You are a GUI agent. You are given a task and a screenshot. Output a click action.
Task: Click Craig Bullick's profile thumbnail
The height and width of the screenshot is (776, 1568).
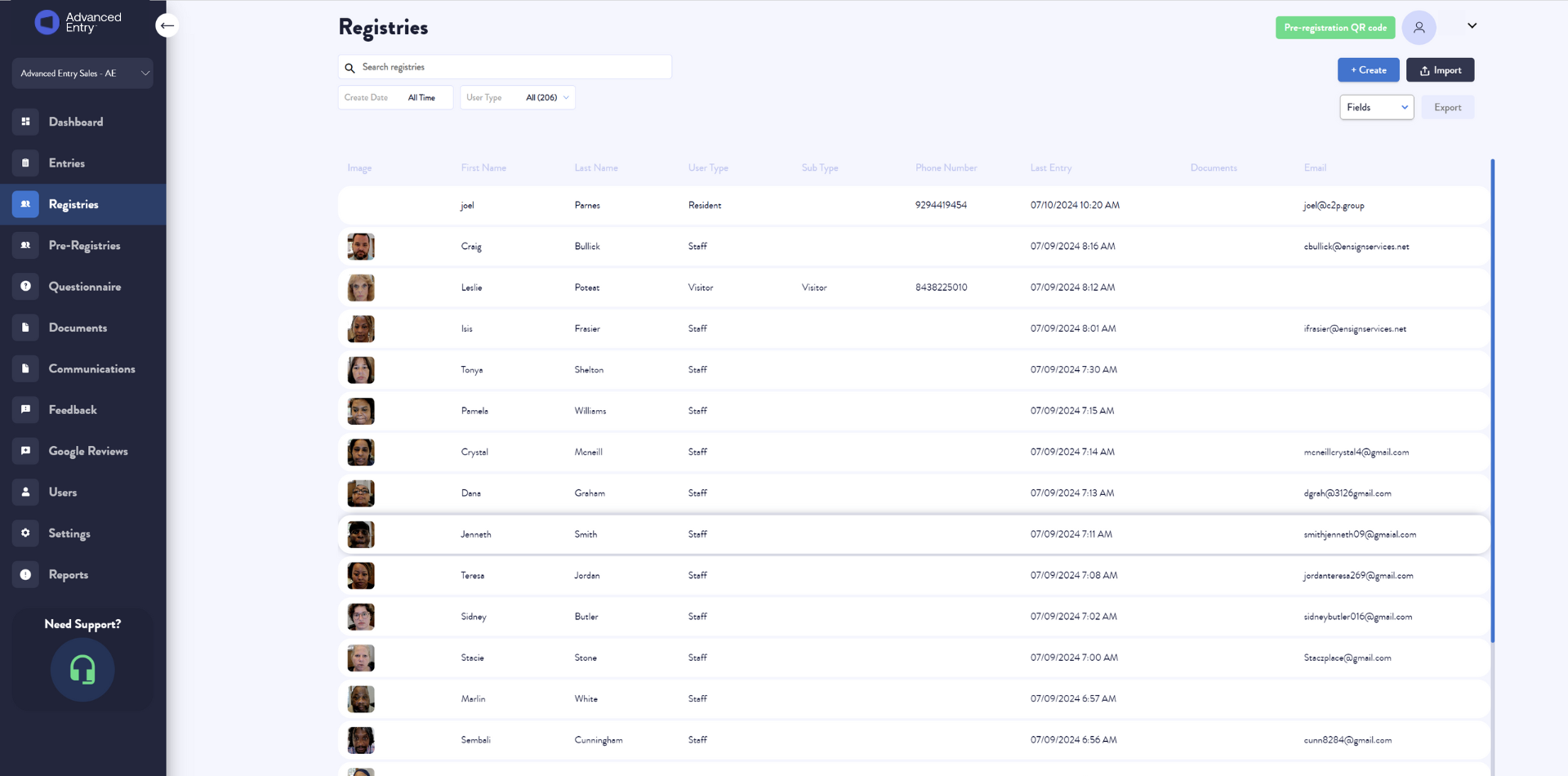pos(361,246)
